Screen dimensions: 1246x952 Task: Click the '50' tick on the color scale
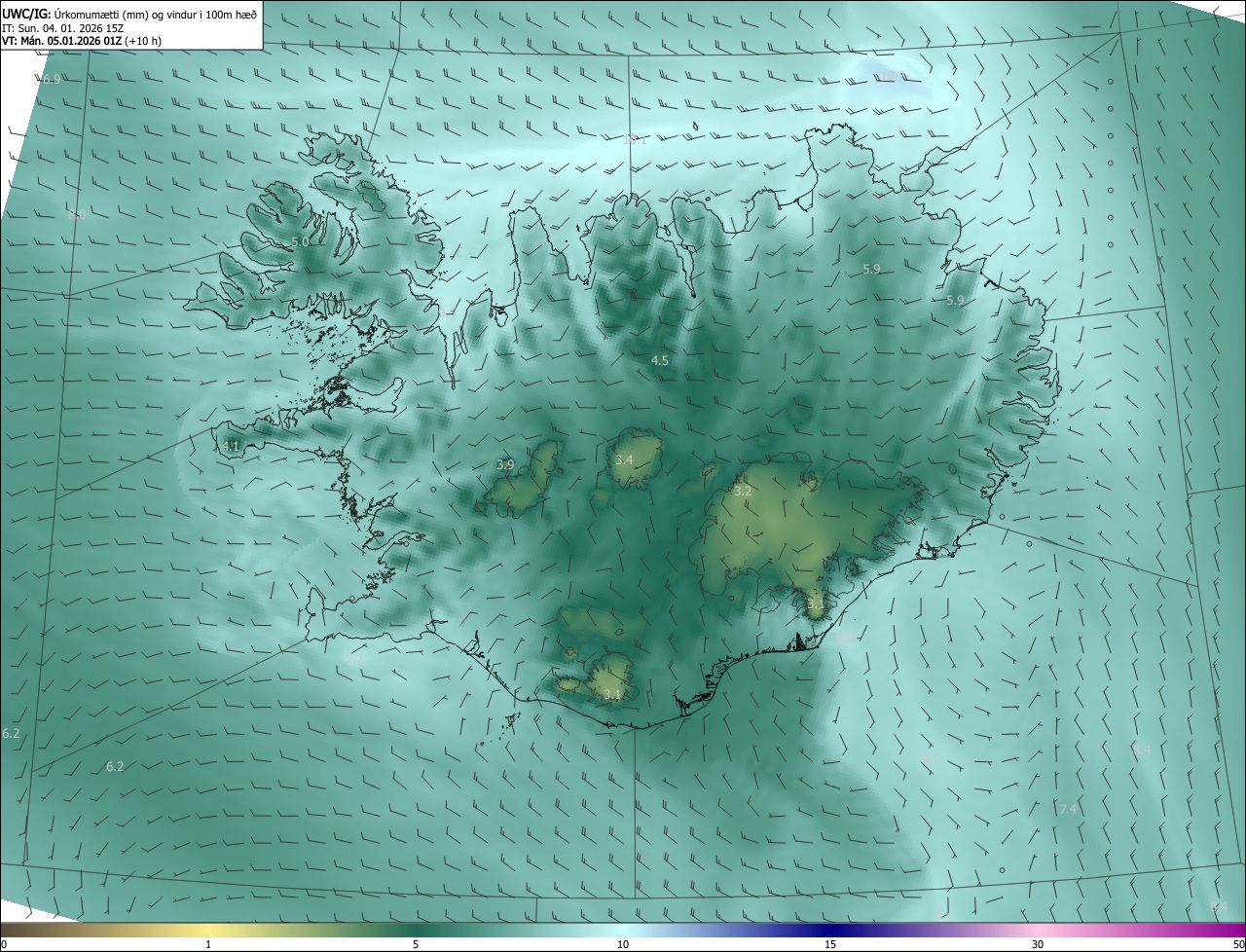click(1238, 944)
